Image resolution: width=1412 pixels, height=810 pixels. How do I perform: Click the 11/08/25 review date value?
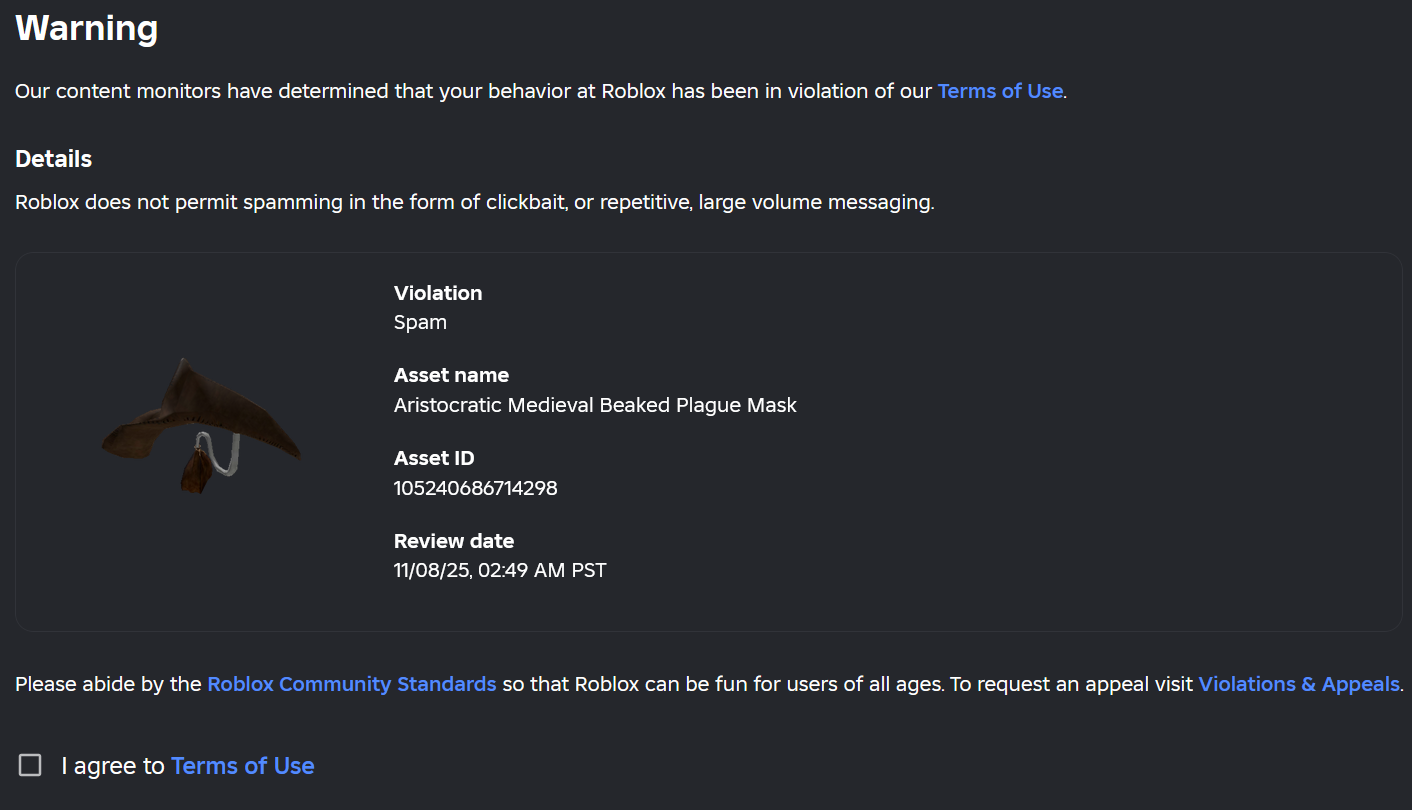tap(500, 570)
